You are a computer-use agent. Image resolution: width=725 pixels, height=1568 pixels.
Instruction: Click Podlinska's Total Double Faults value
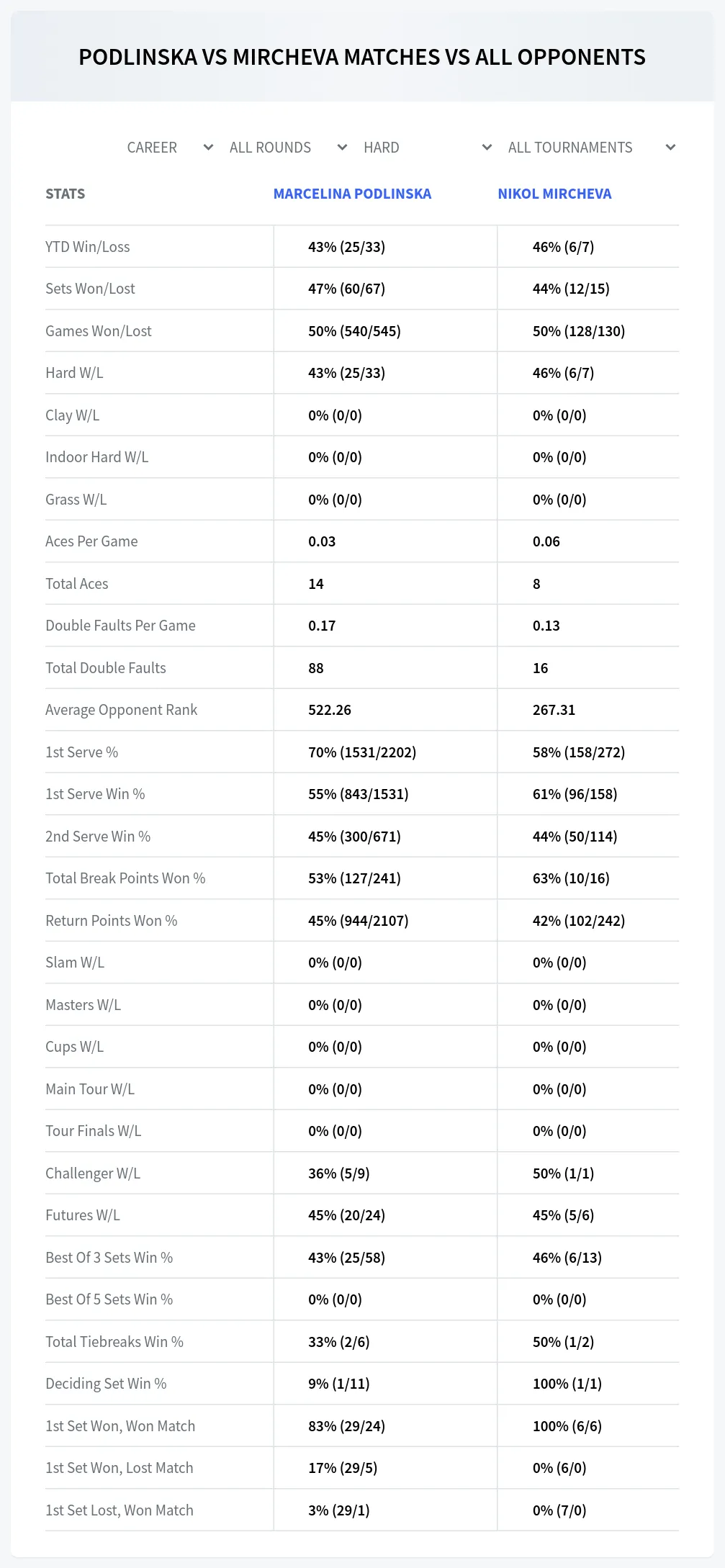[316, 668]
